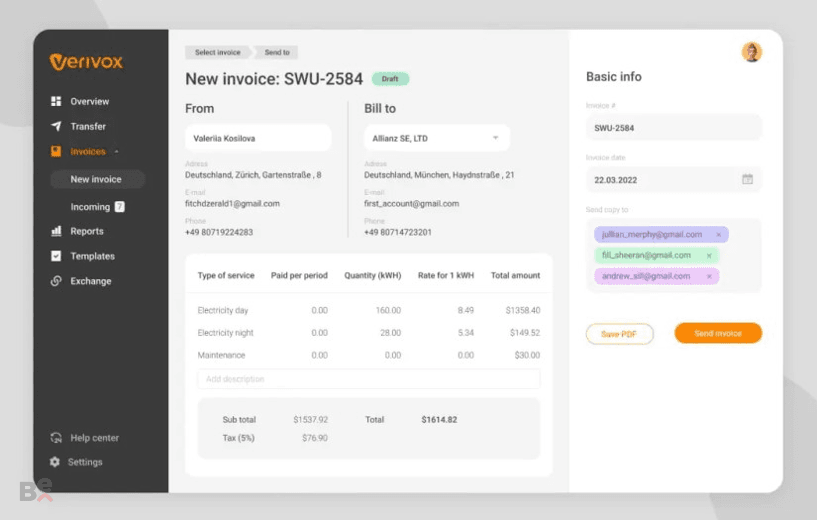Open Settings menu item
Viewport: 817px width, 520px height.
tap(85, 462)
